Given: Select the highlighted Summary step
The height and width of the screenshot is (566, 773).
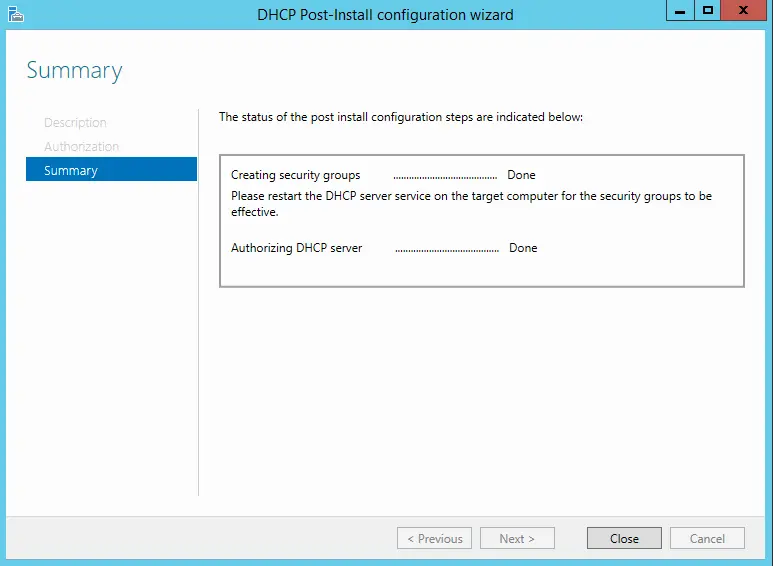Looking at the screenshot, I should (x=71, y=171).
